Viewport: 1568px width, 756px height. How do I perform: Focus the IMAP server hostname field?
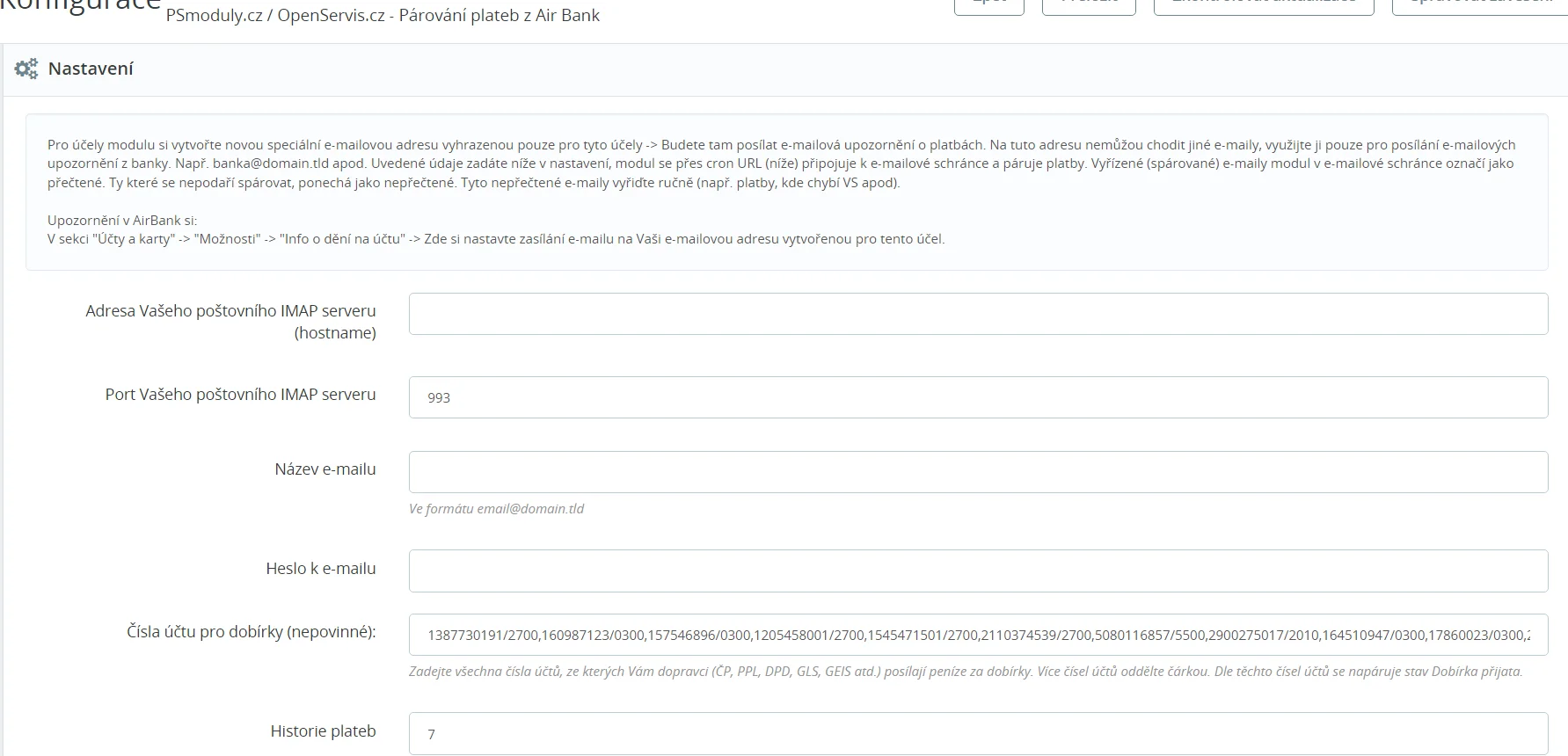coord(977,314)
